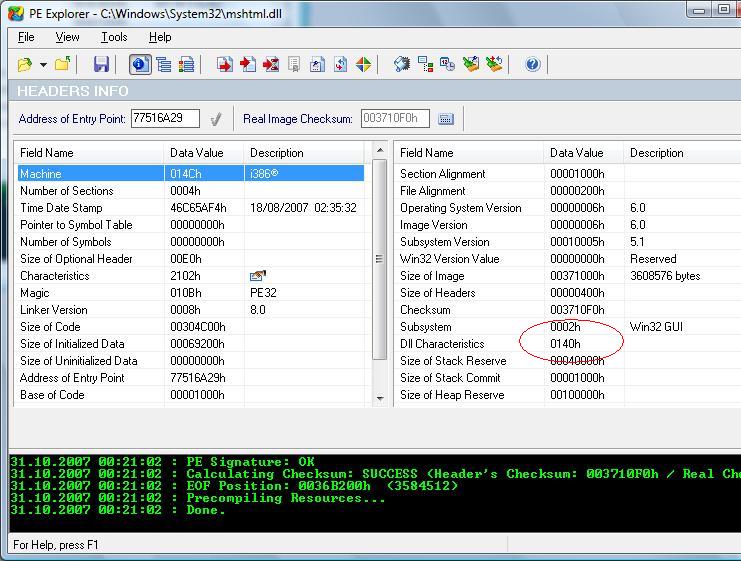
Task: Click the green brush with arrow icon
Action: [x=494, y=64]
